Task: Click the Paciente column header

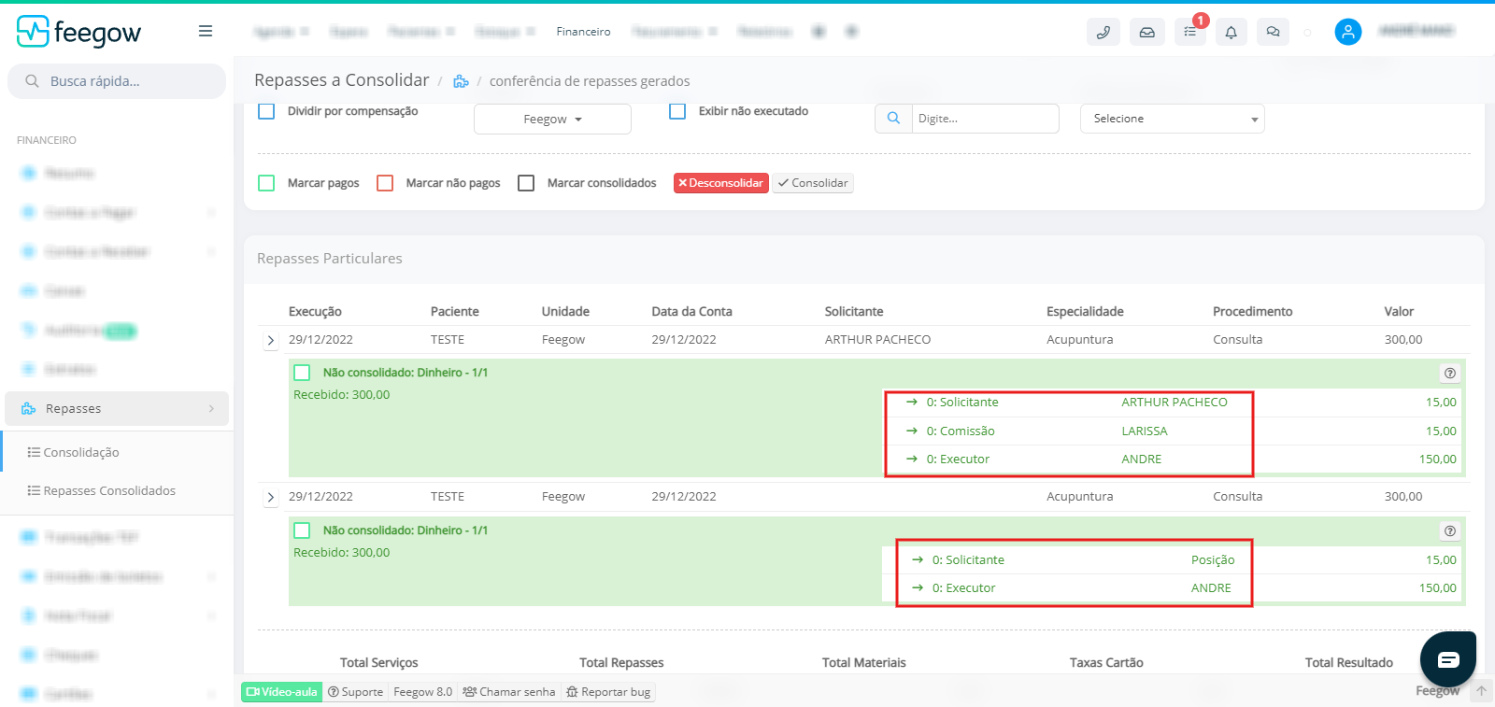Action: click(455, 311)
